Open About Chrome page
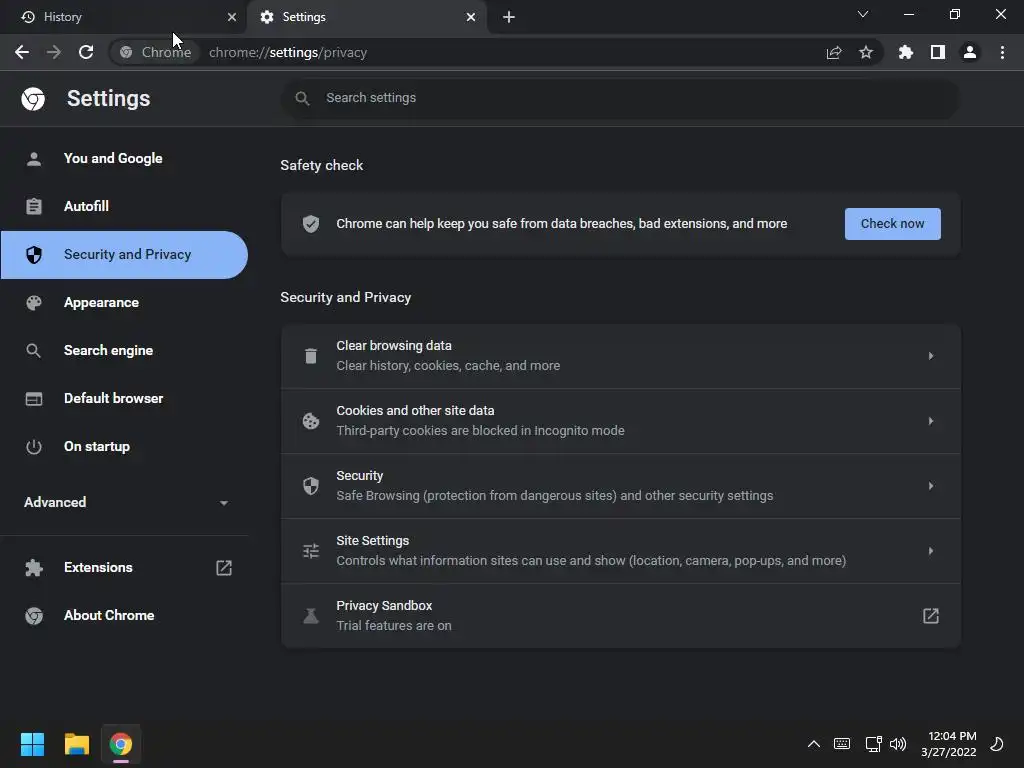This screenshot has height=768, width=1024. [x=124, y=615]
